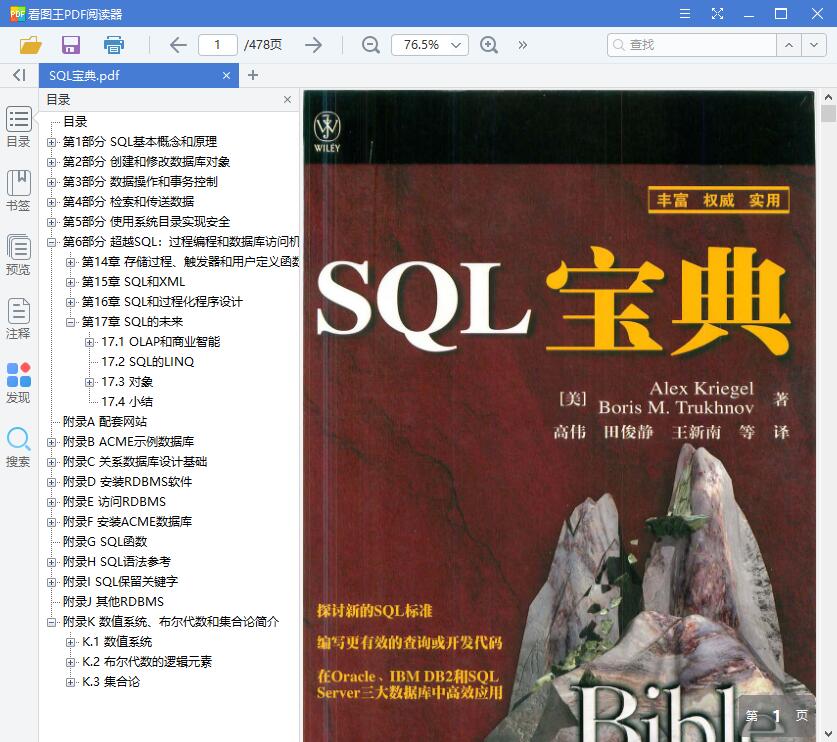This screenshot has height=742, width=837.
Task: Collapse 第6部分 超越SQL node
Action: (x=51, y=242)
